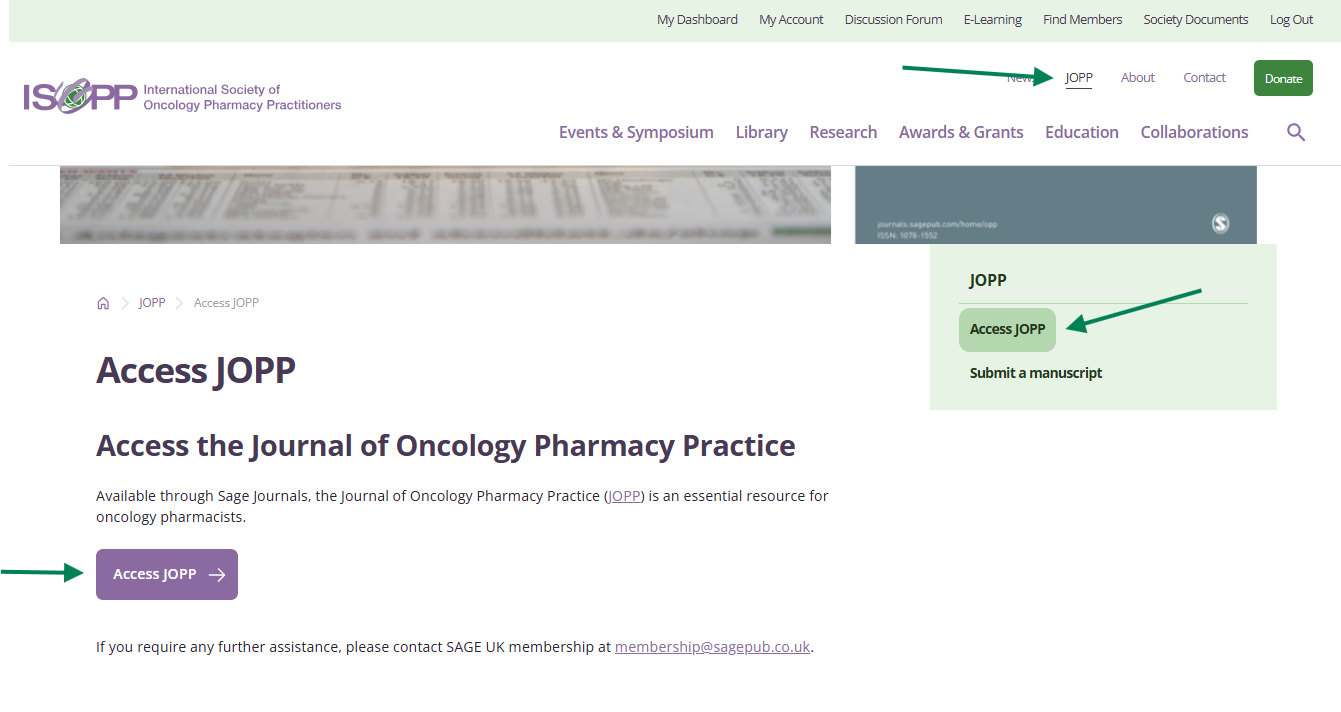Open the ISOPP logo homepage link
Screen dimensions: 1341x712
183,96
